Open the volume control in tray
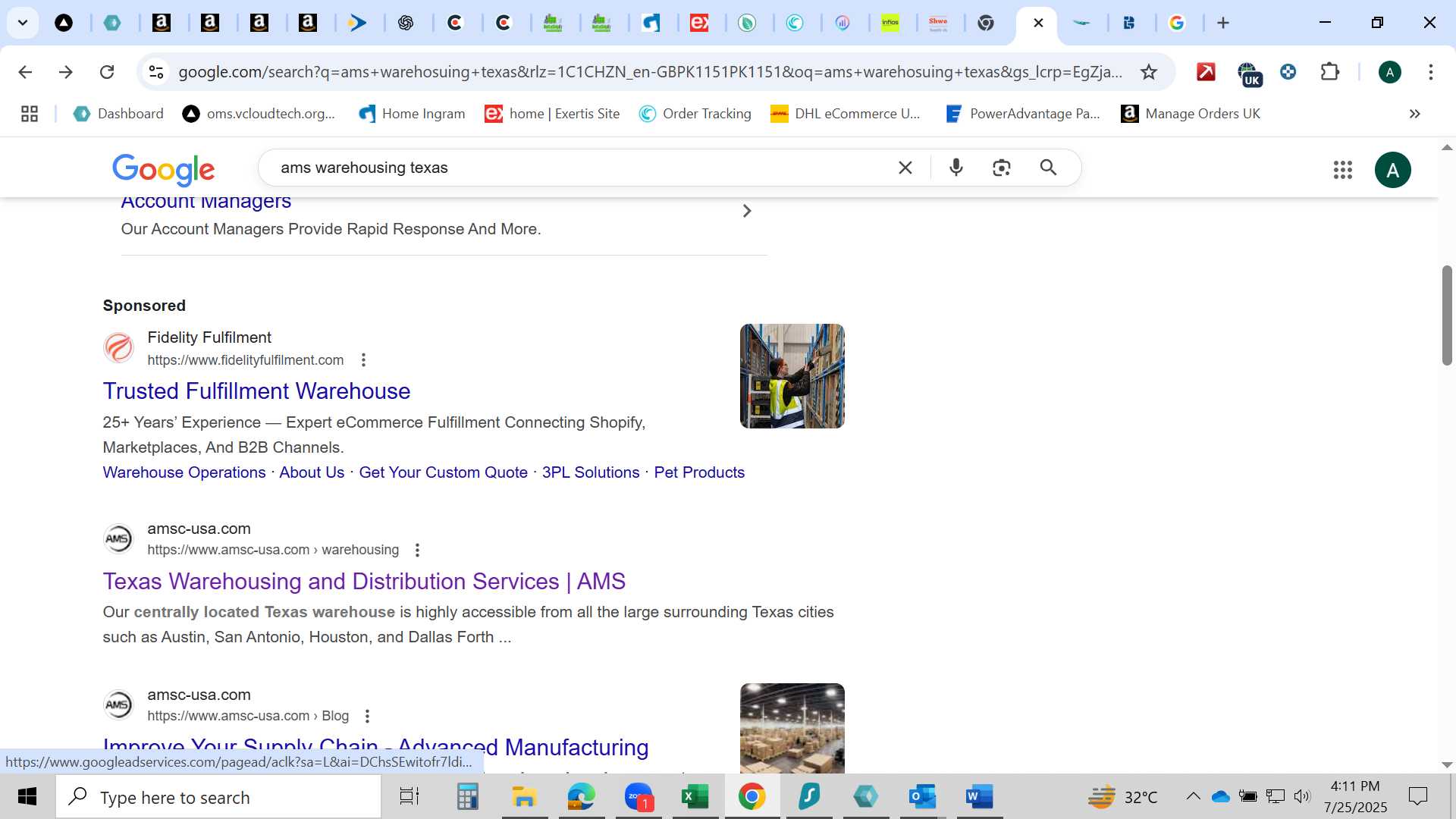The image size is (1456, 819). pyautogui.click(x=1302, y=796)
